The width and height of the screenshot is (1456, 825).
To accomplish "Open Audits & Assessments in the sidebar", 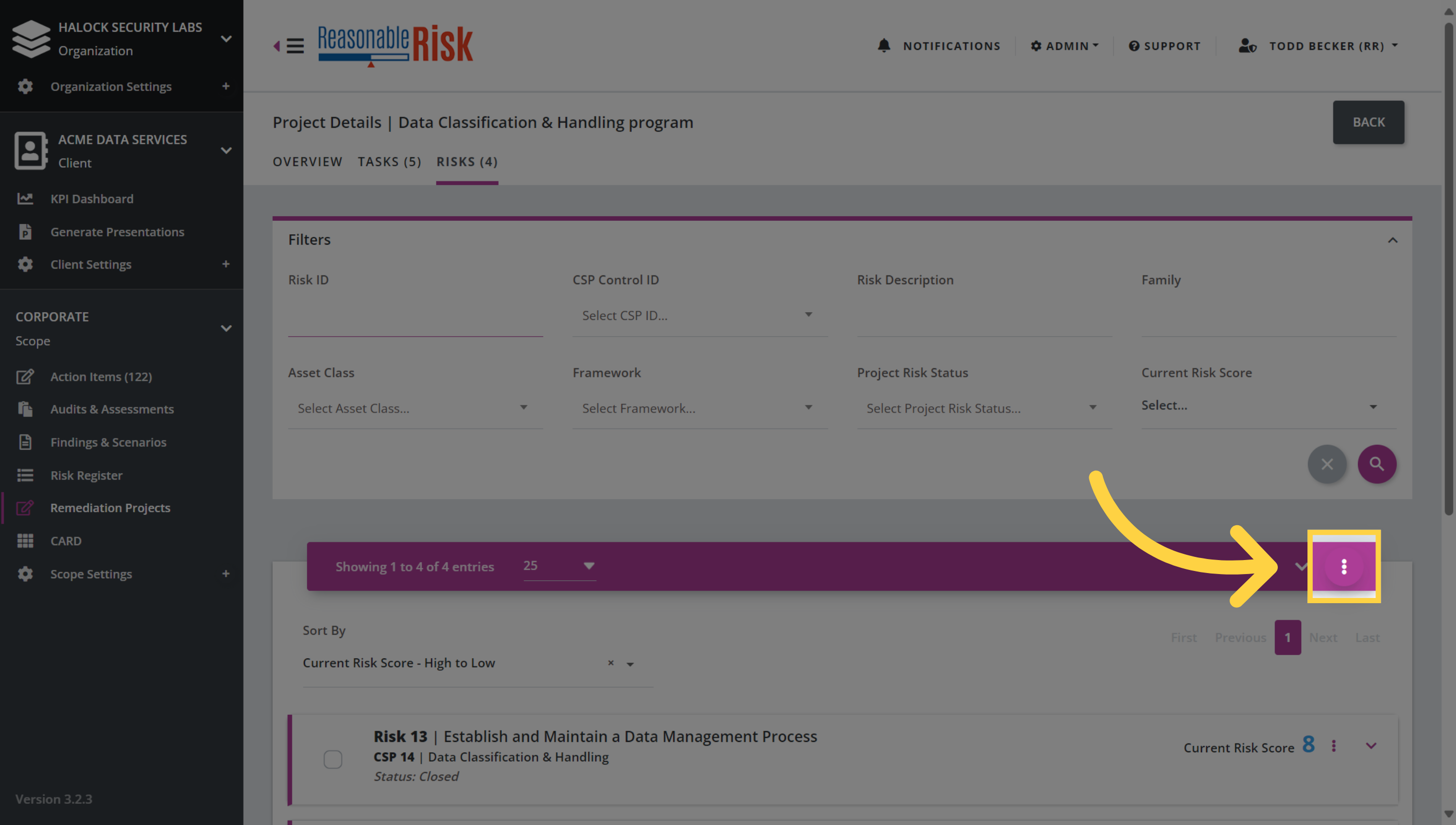I will (x=112, y=409).
